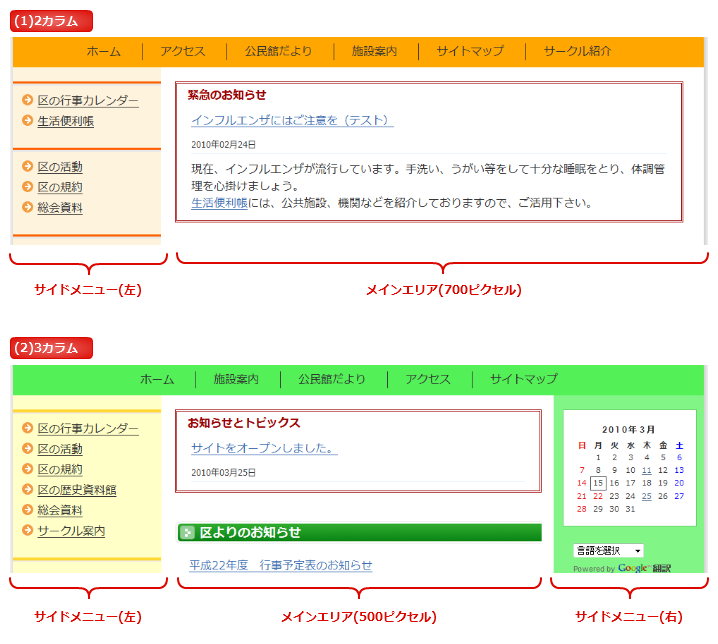Select calendar date 11 in March 2010
The height and width of the screenshot is (644, 718).
tap(647, 470)
